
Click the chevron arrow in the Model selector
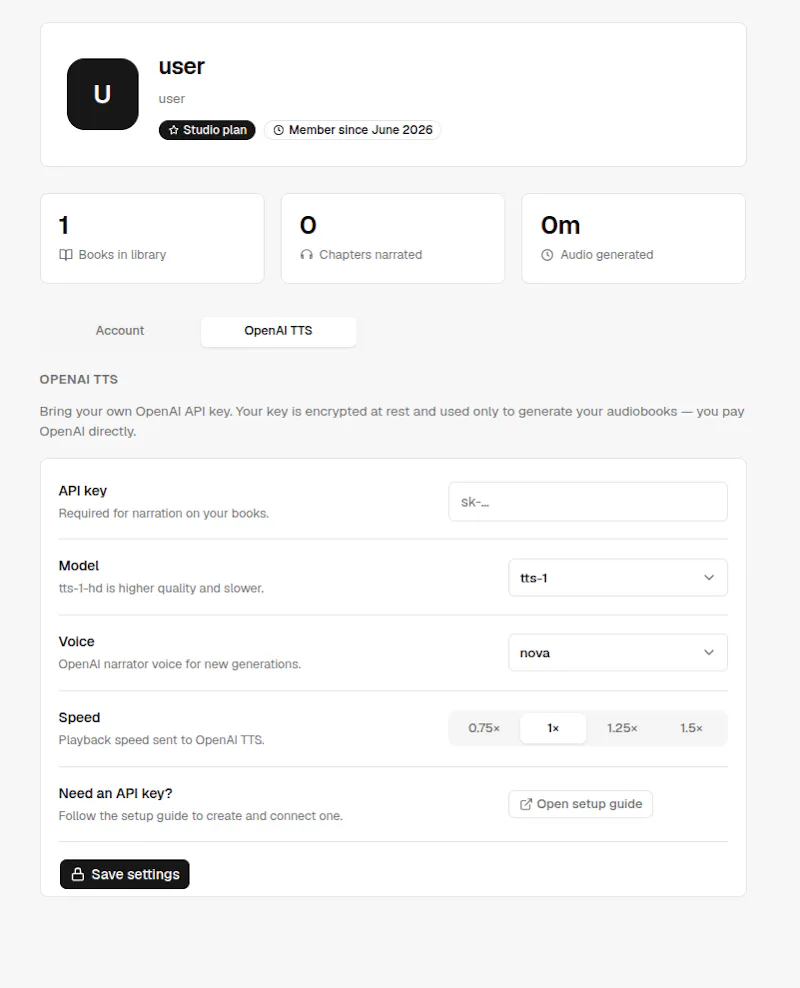[709, 577]
